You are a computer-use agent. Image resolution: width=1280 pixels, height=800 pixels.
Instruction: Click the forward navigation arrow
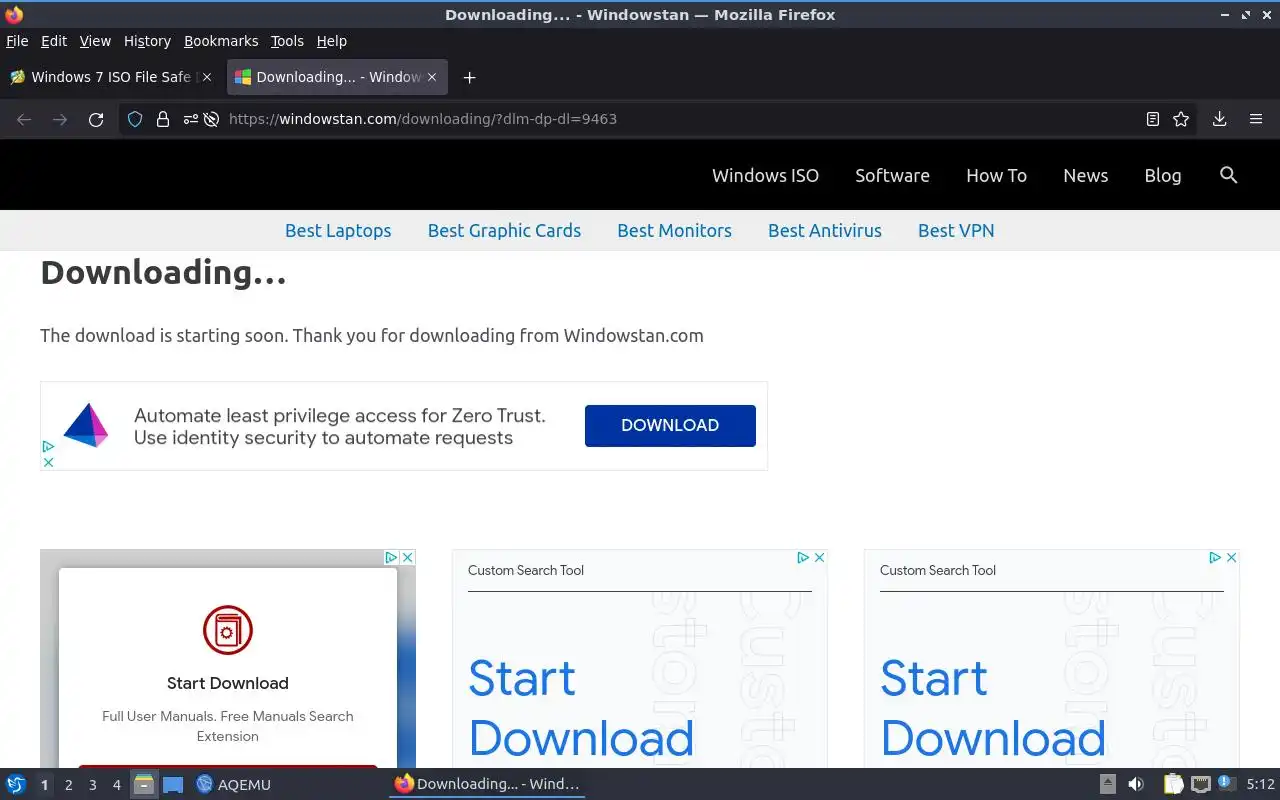coord(60,119)
